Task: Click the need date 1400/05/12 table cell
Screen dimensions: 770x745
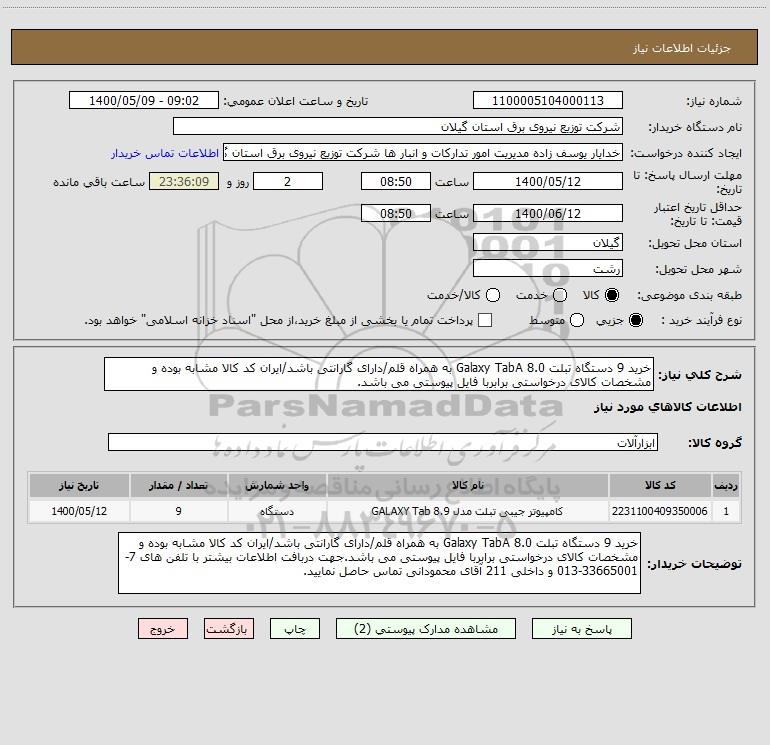Action: coord(79,511)
